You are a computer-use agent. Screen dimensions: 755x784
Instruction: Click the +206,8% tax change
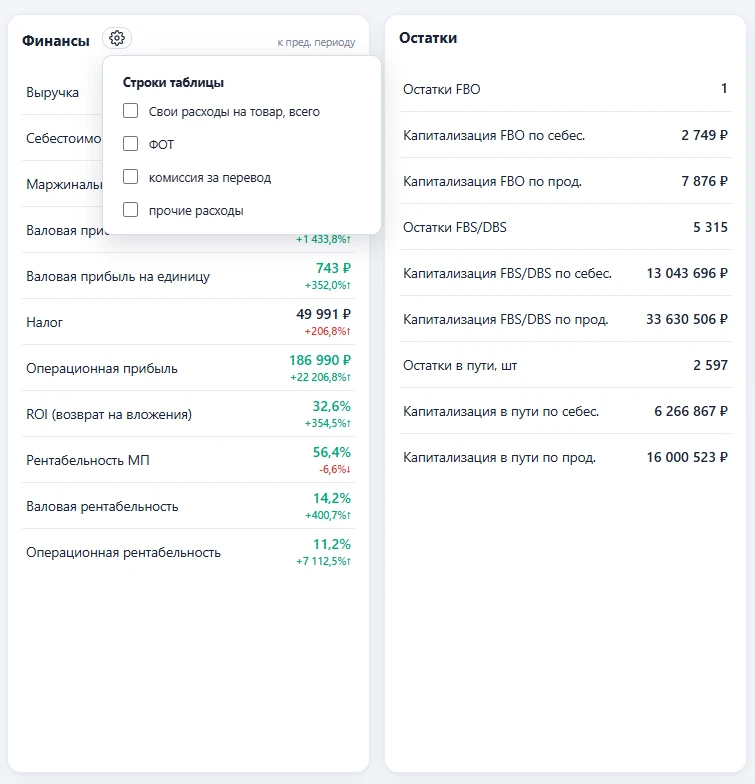click(328, 332)
